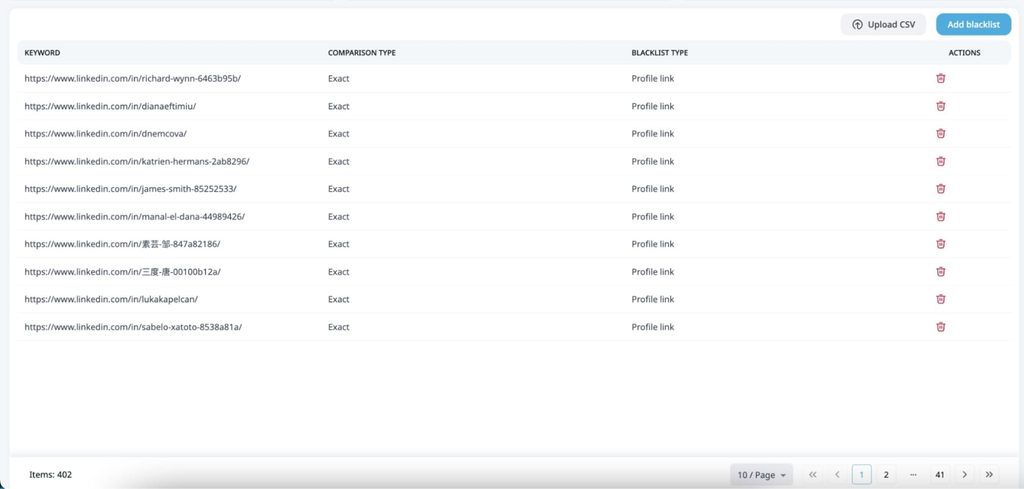Image resolution: width=1024 pixels, height=489 pixels.
Task: Click Exact in the dnemcova row
Action: (338, 133)
